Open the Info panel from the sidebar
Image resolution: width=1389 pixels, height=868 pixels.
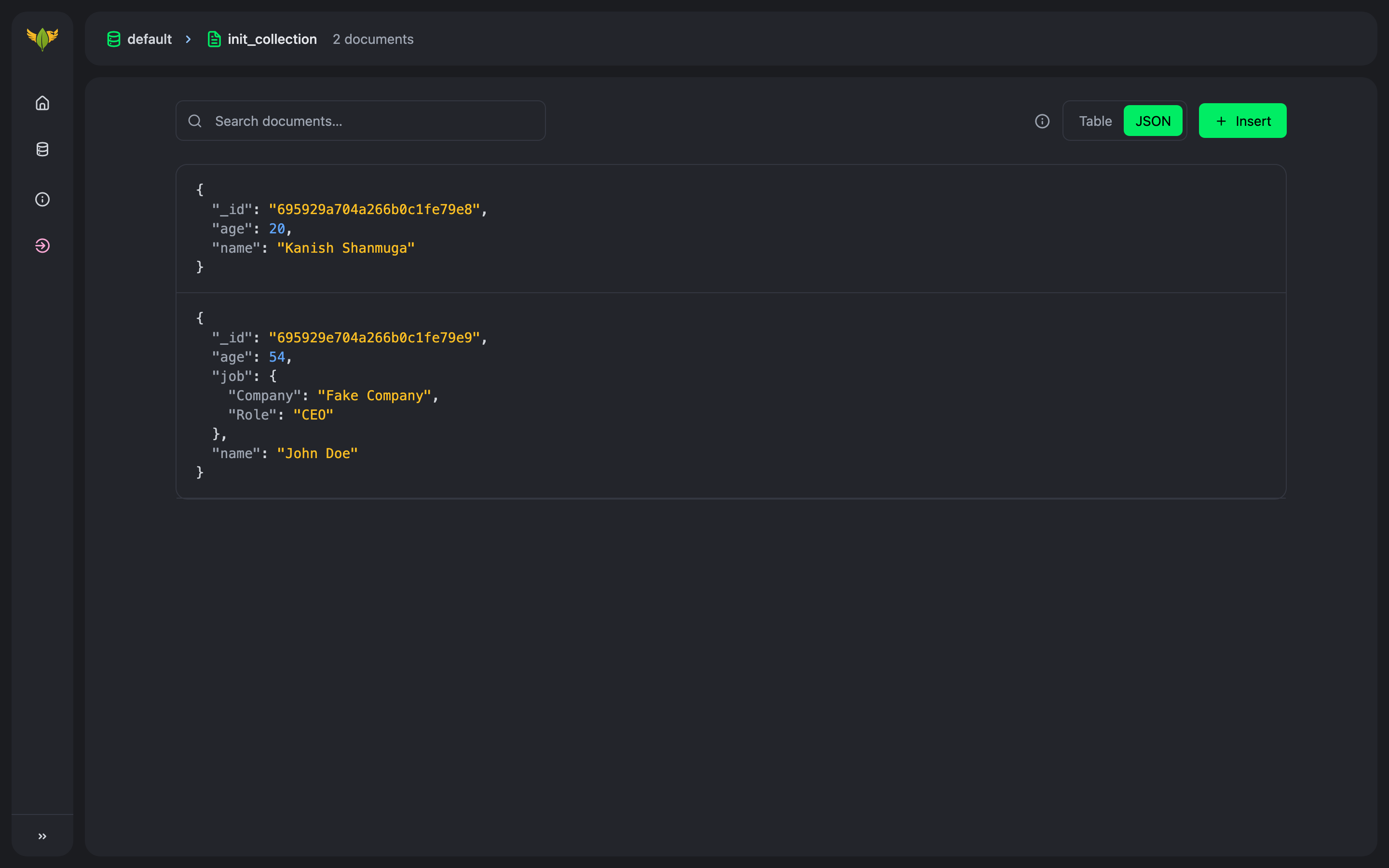point(42,199)
